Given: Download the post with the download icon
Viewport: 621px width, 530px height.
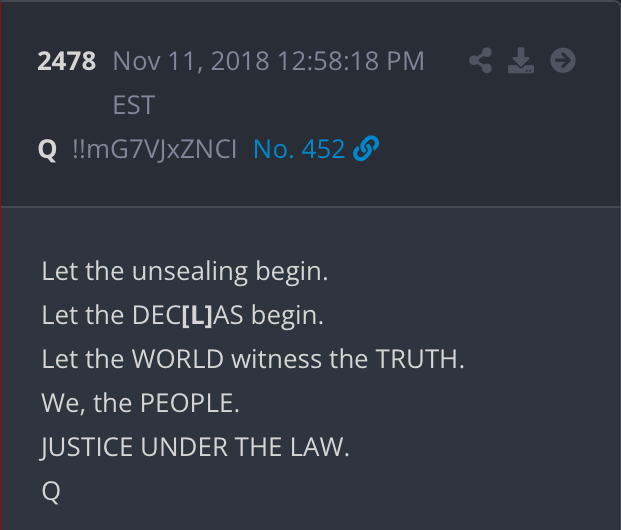Looking at the screenshot, I should (521, 61).
